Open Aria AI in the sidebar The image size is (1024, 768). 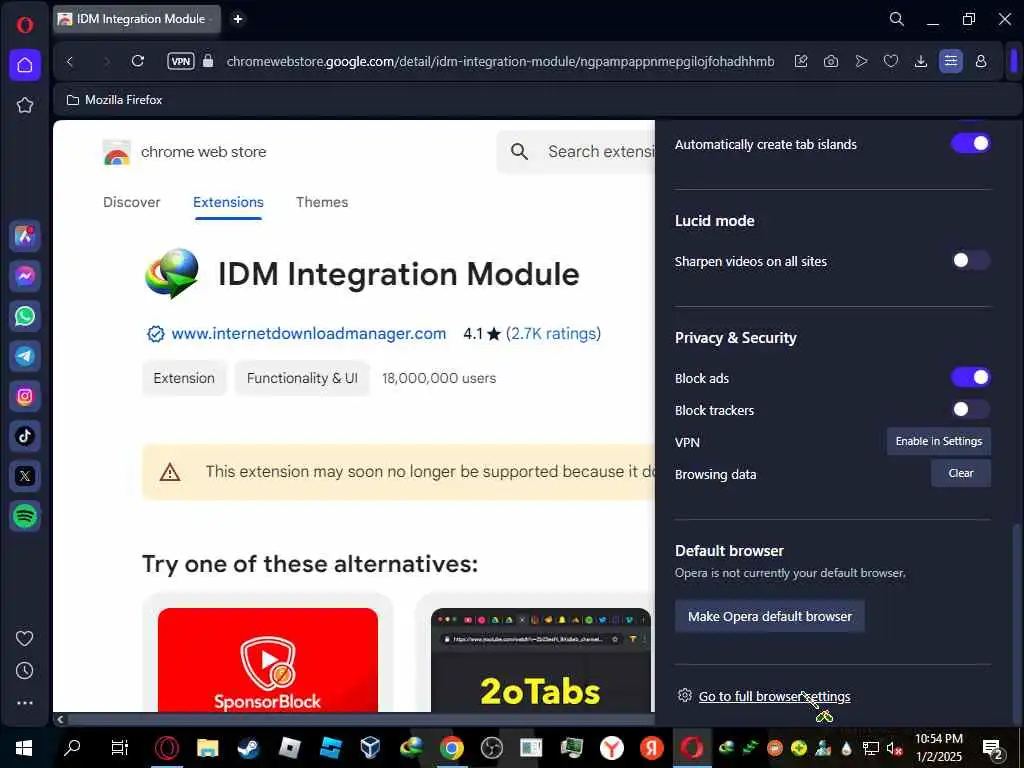25,236
